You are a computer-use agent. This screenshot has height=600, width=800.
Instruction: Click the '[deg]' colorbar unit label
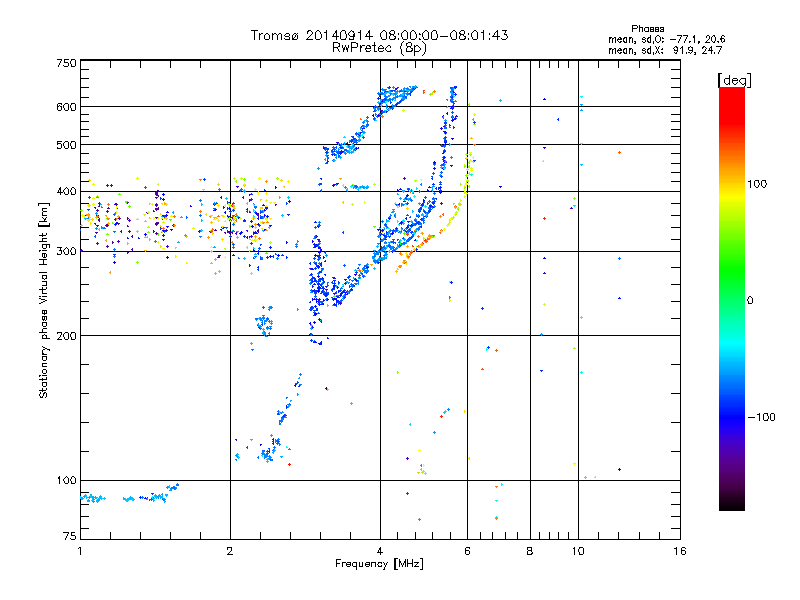pos(734,80)
